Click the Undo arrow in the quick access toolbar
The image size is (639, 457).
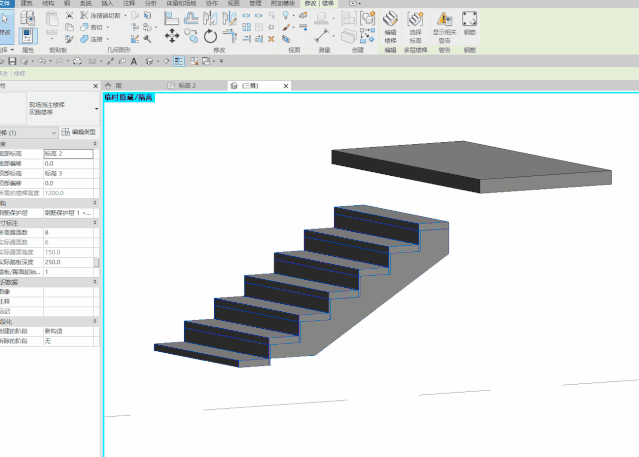[42, 61]
